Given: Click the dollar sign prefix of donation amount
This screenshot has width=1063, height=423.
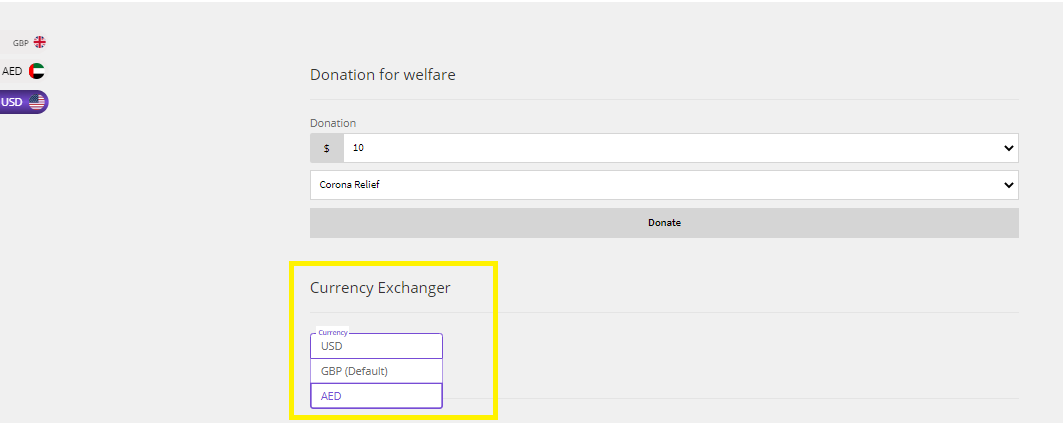Looking at the screenshot, I should (327, 148).
